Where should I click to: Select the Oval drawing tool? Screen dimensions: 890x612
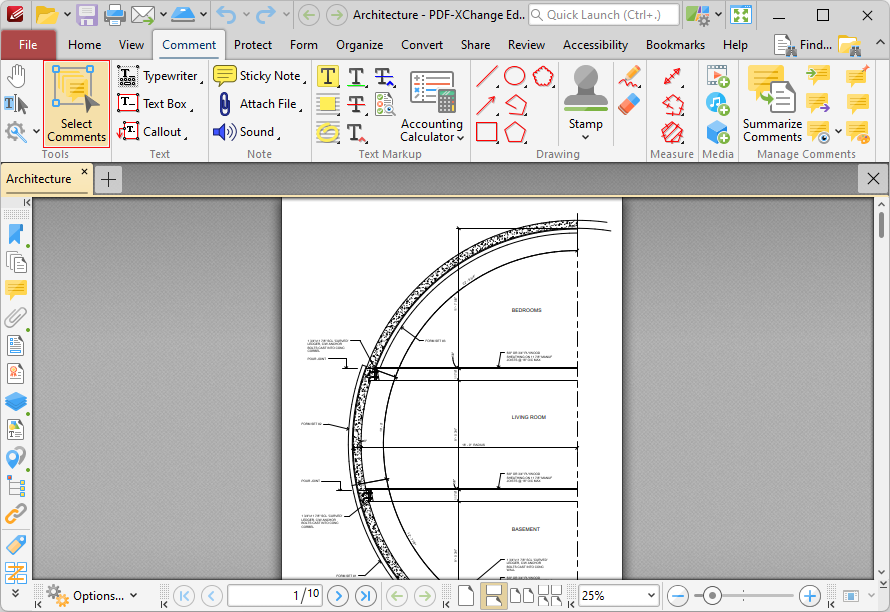pos(515,76)
